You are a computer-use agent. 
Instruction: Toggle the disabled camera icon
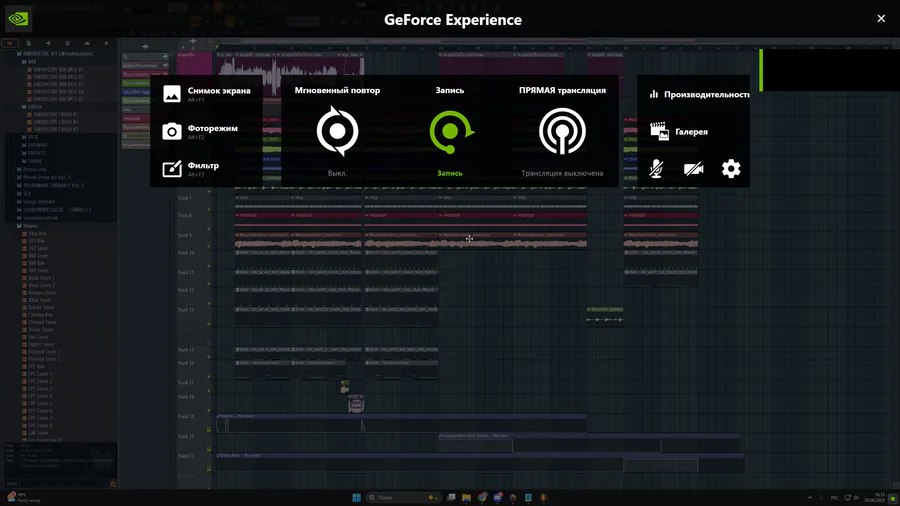click(693, 169)
